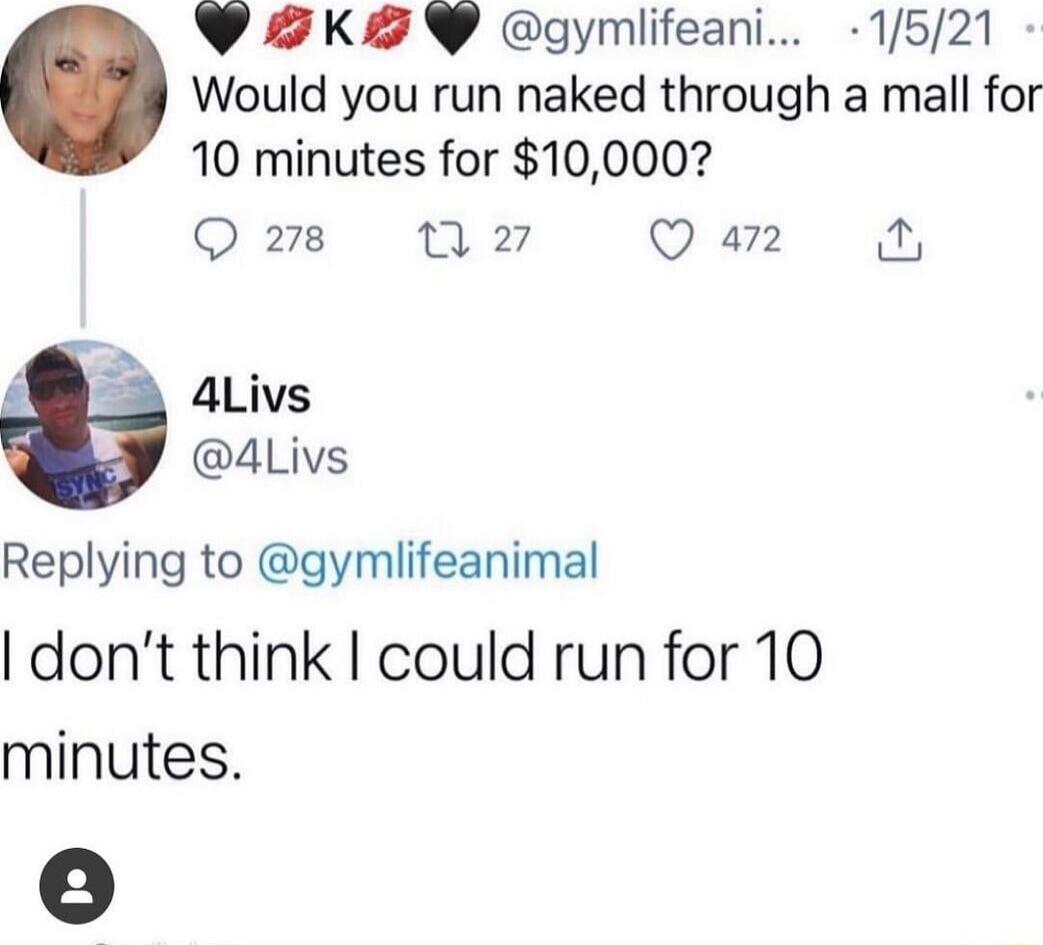Open the 4Livs display name
The image size is (1043, 945).
coord(251,396)
